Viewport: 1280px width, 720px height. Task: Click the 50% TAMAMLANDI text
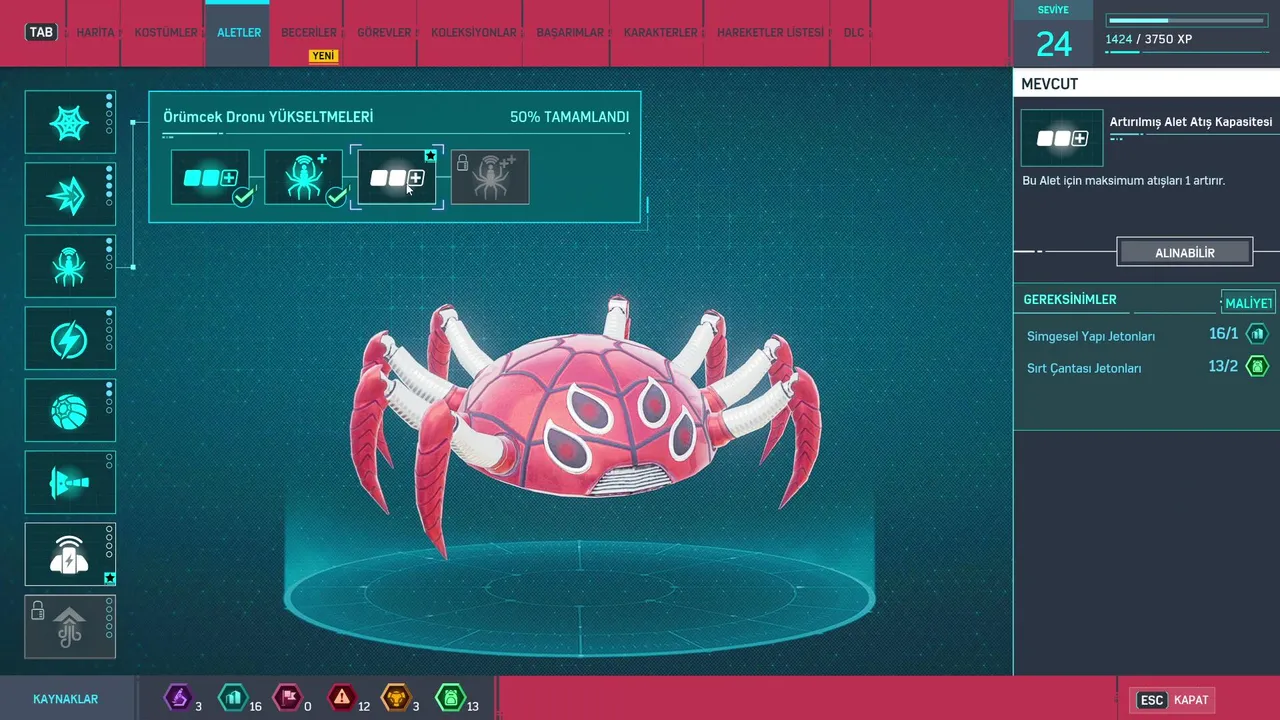click(x=569, y=117)
